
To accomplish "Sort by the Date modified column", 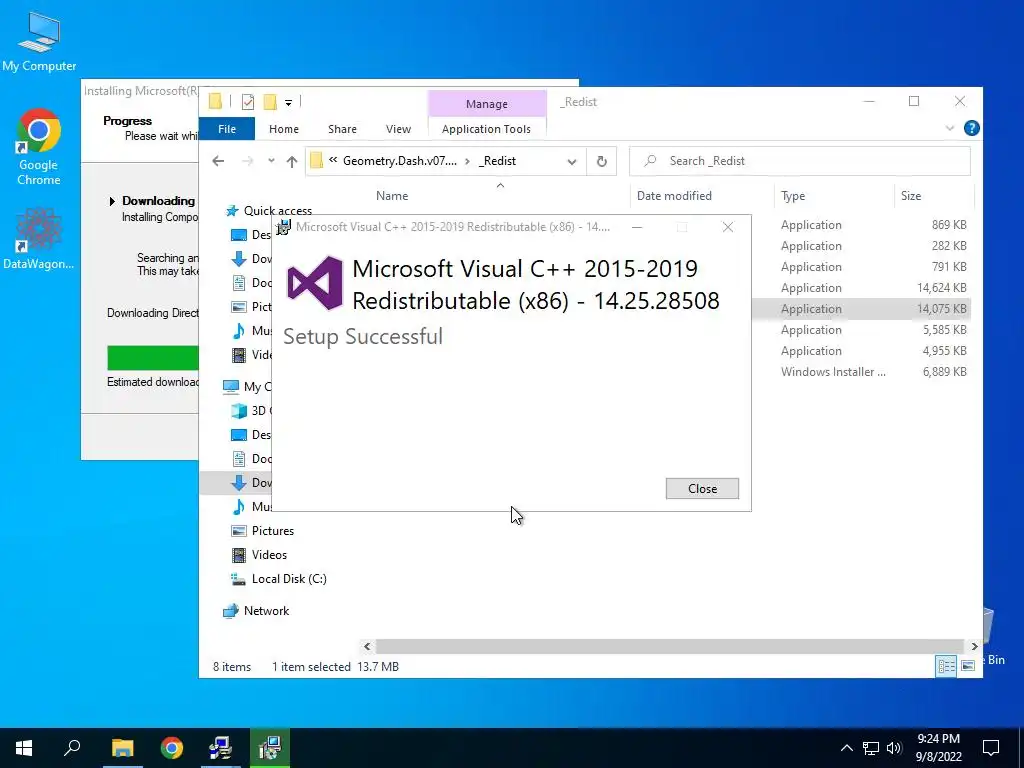I will pyautogui.click(x=674, y=195).
